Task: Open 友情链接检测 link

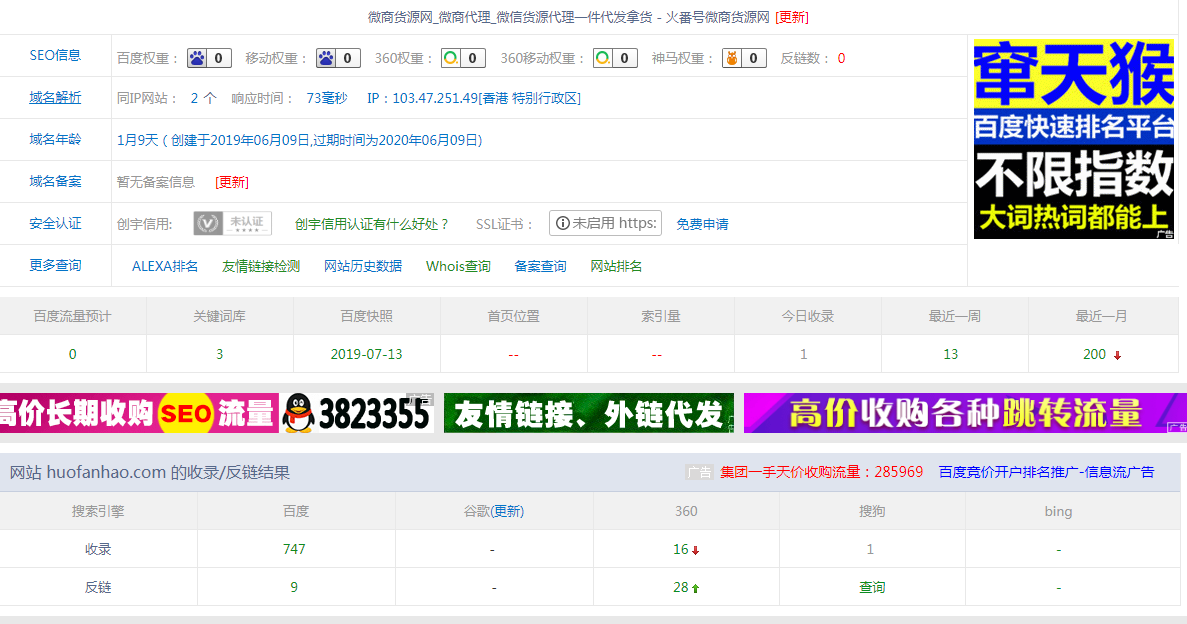Action: [261, 266]
